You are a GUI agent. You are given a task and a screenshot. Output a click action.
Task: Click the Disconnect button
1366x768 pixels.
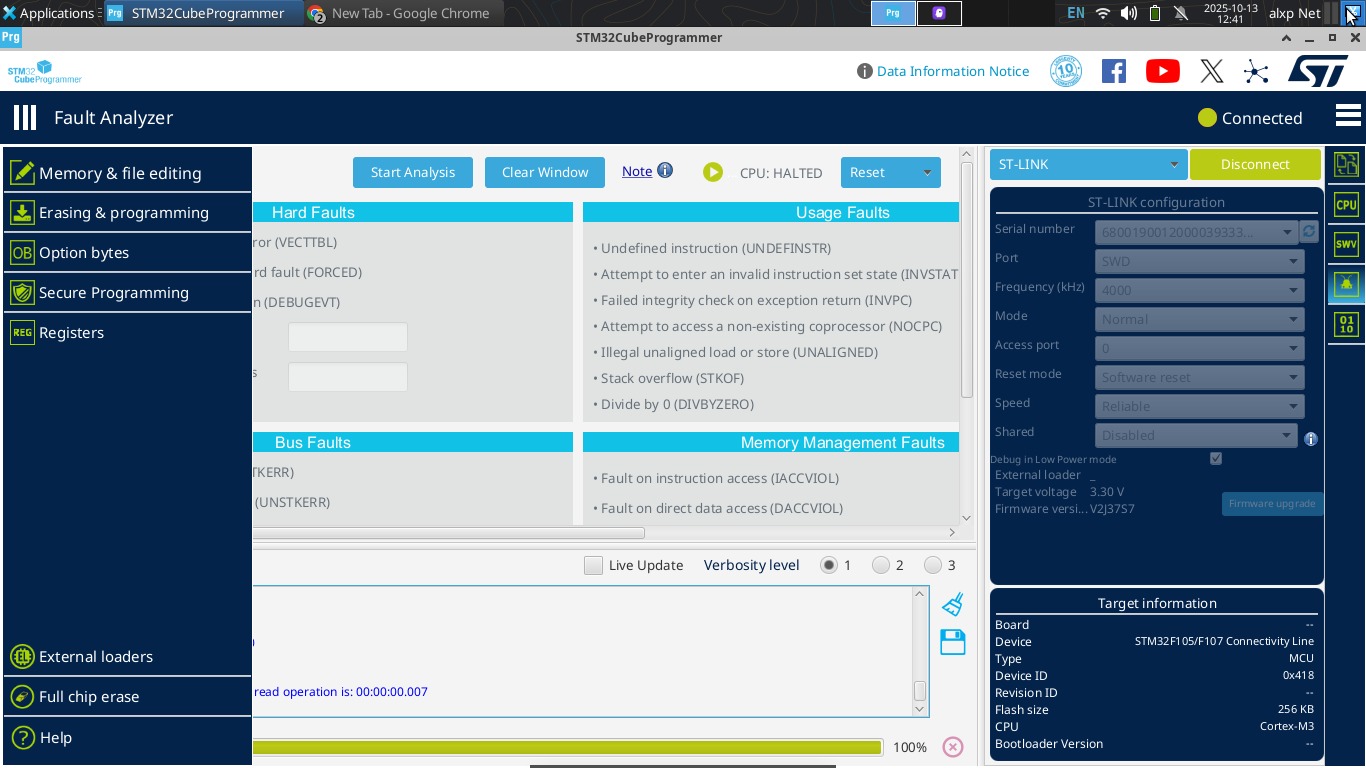(x=1255, y=164)
